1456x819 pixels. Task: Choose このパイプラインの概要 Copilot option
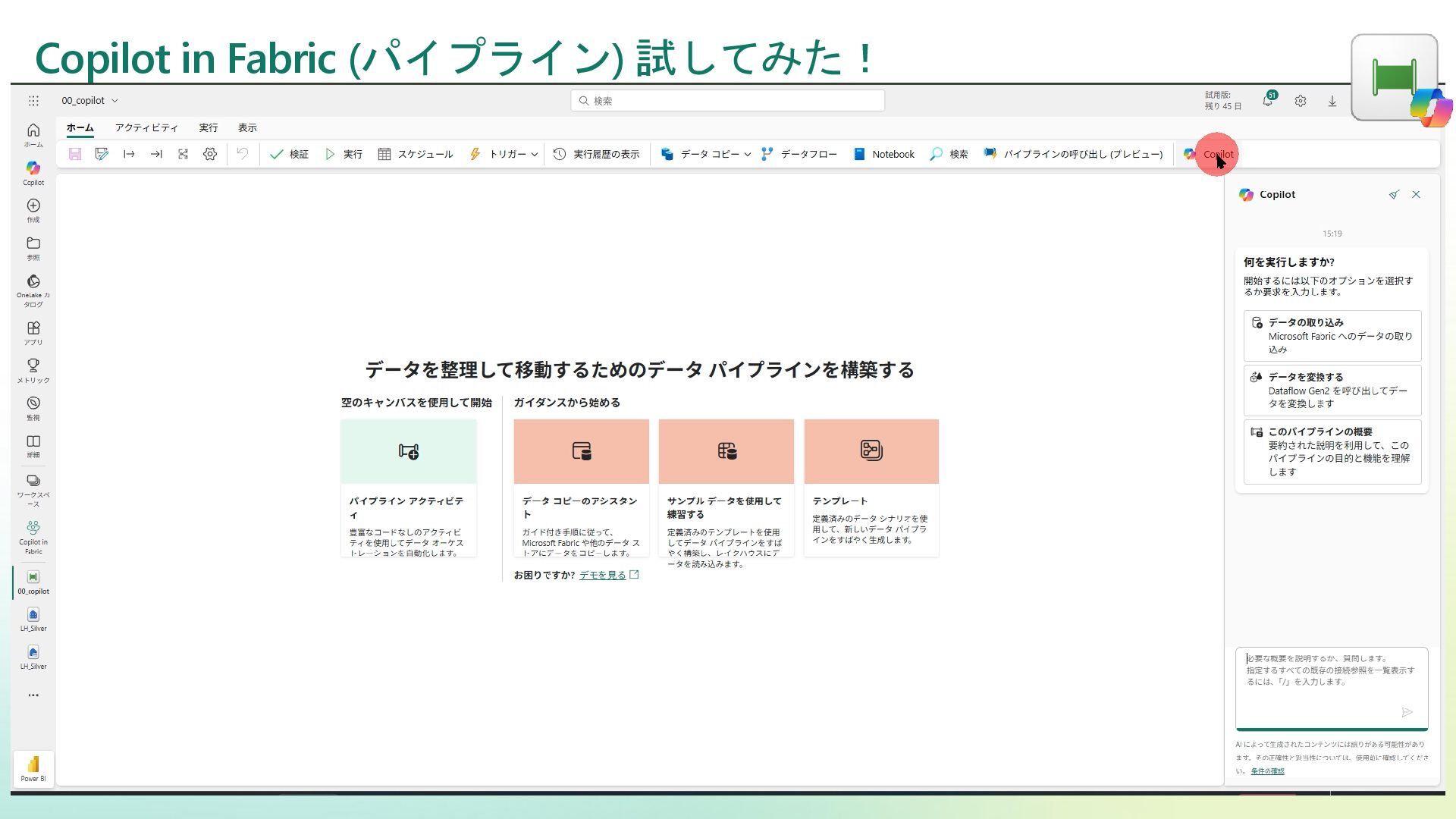pyautogui.click(x=1332, y=452)
